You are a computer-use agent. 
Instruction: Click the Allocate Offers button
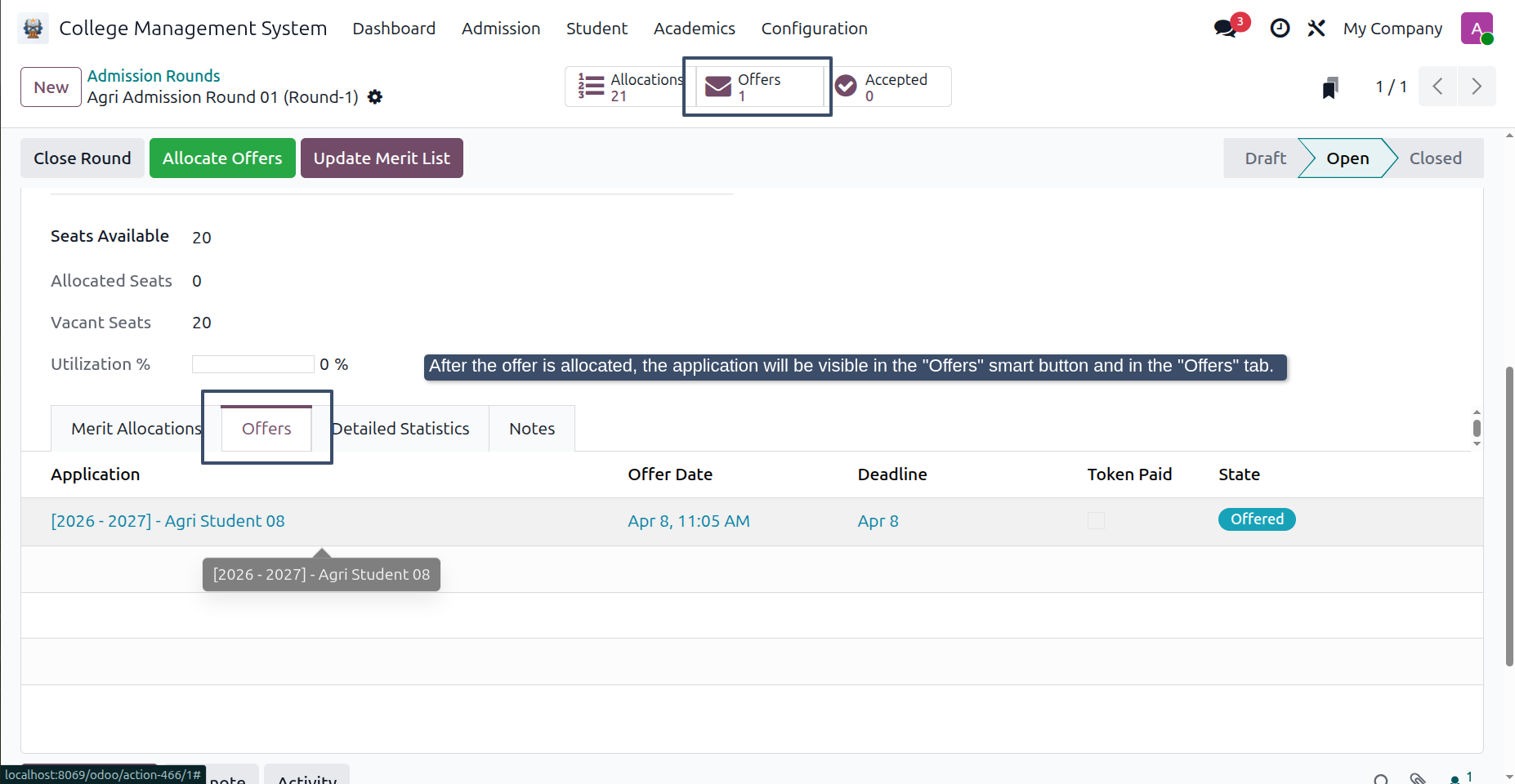pos(222,158)
